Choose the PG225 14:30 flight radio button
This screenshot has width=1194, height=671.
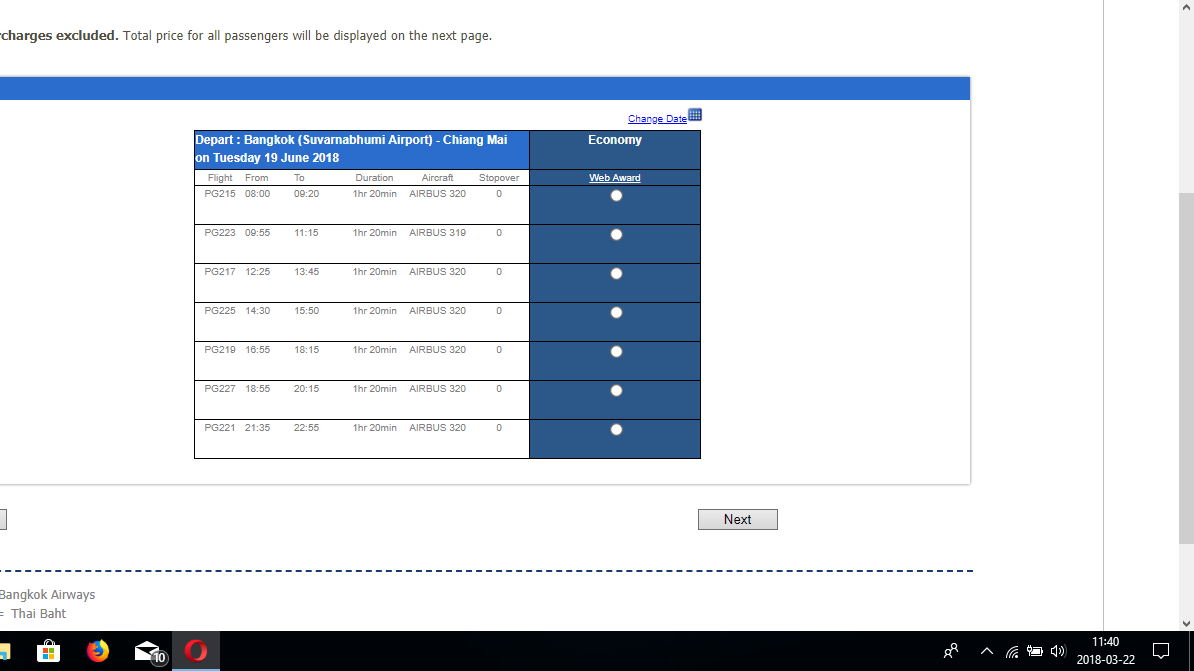tap(616, 312)
